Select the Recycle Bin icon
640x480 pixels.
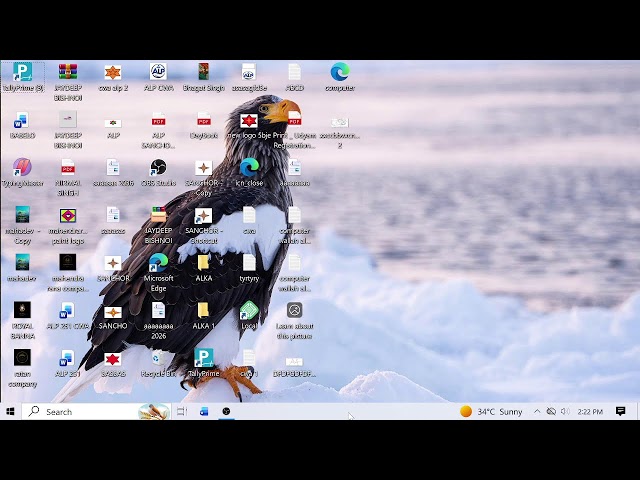tap(158, 363)
